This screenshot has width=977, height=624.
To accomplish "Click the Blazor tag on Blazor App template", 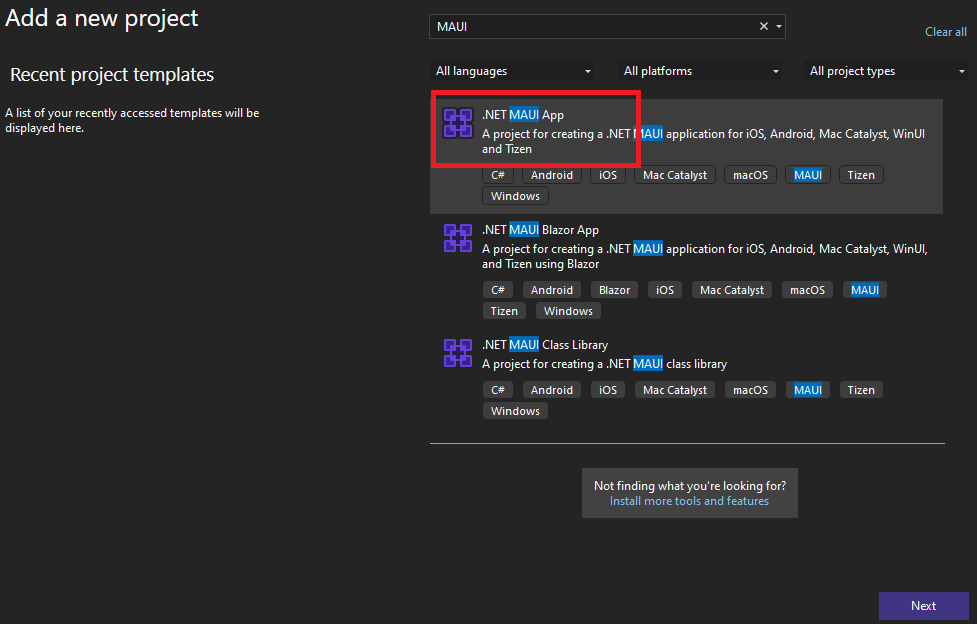I will [x=615, y=290].
